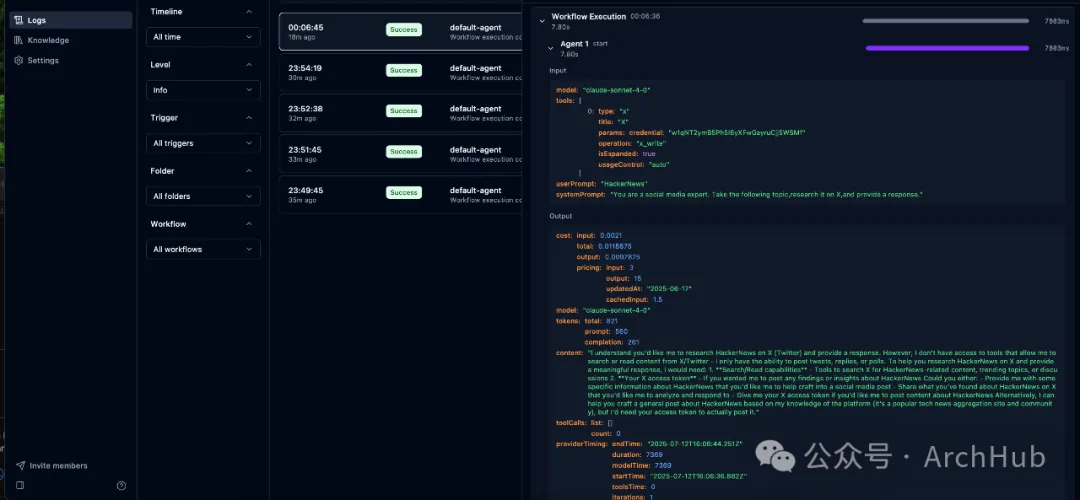Click the Knowledge library icon
This screenshot has height=500, width=1080.
click(19, 40)
